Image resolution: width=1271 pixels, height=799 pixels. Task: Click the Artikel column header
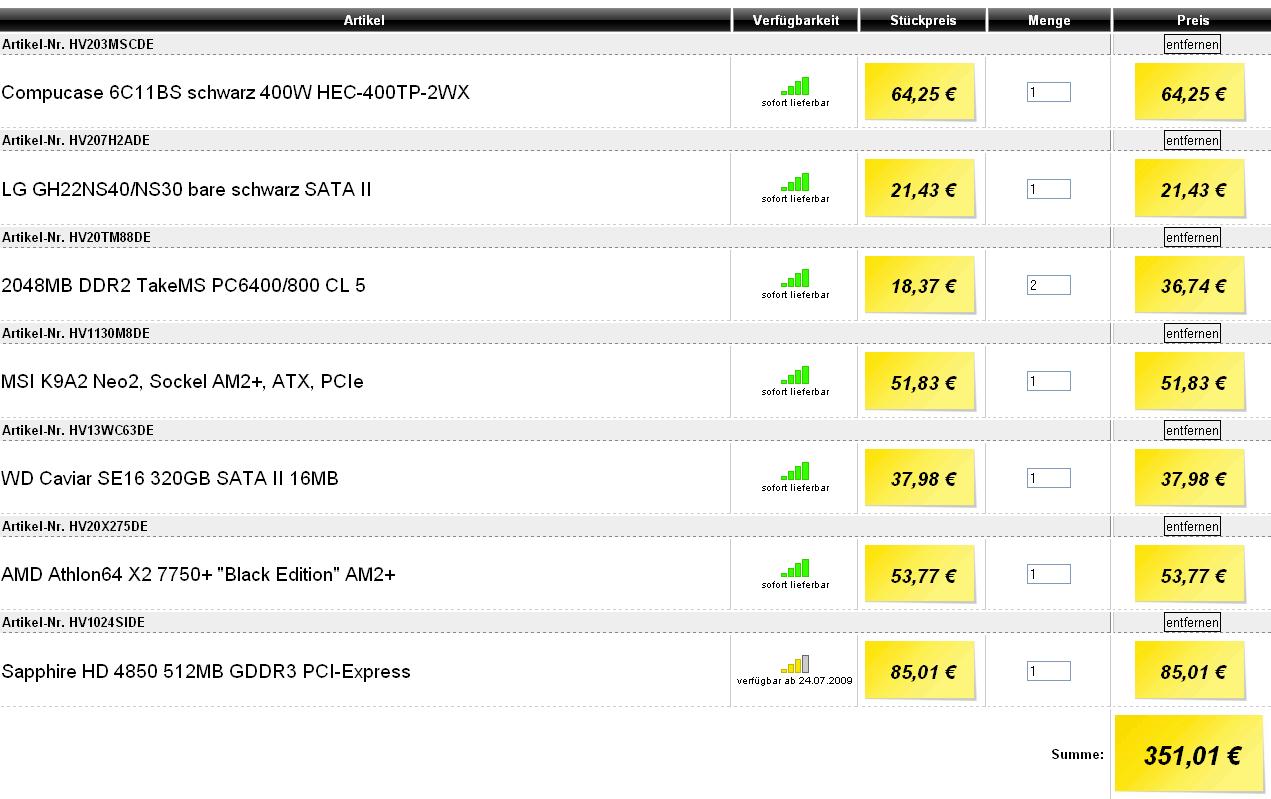[x=364, y=20]
